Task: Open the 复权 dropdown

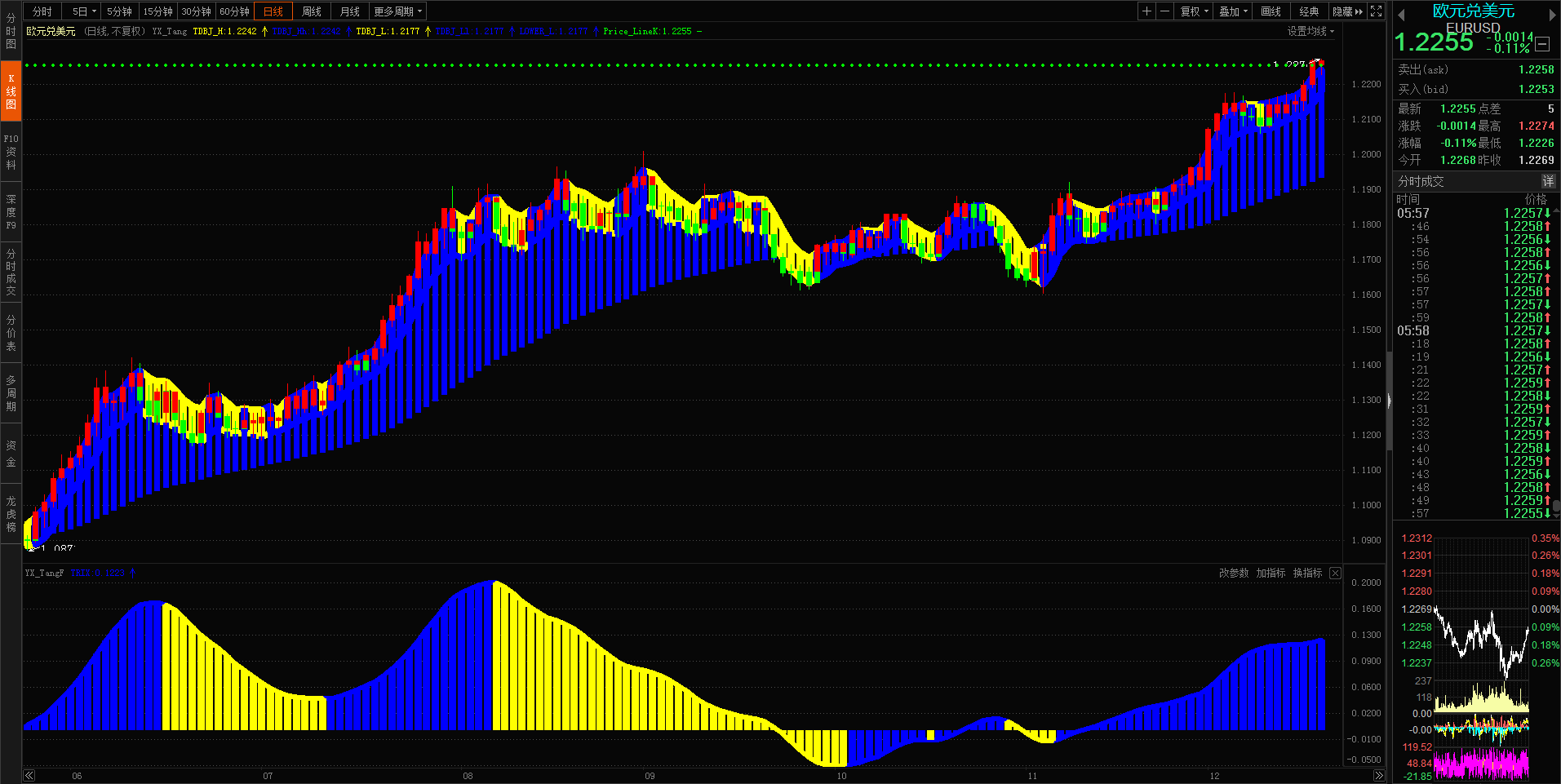Action: tap(1194, 11)
